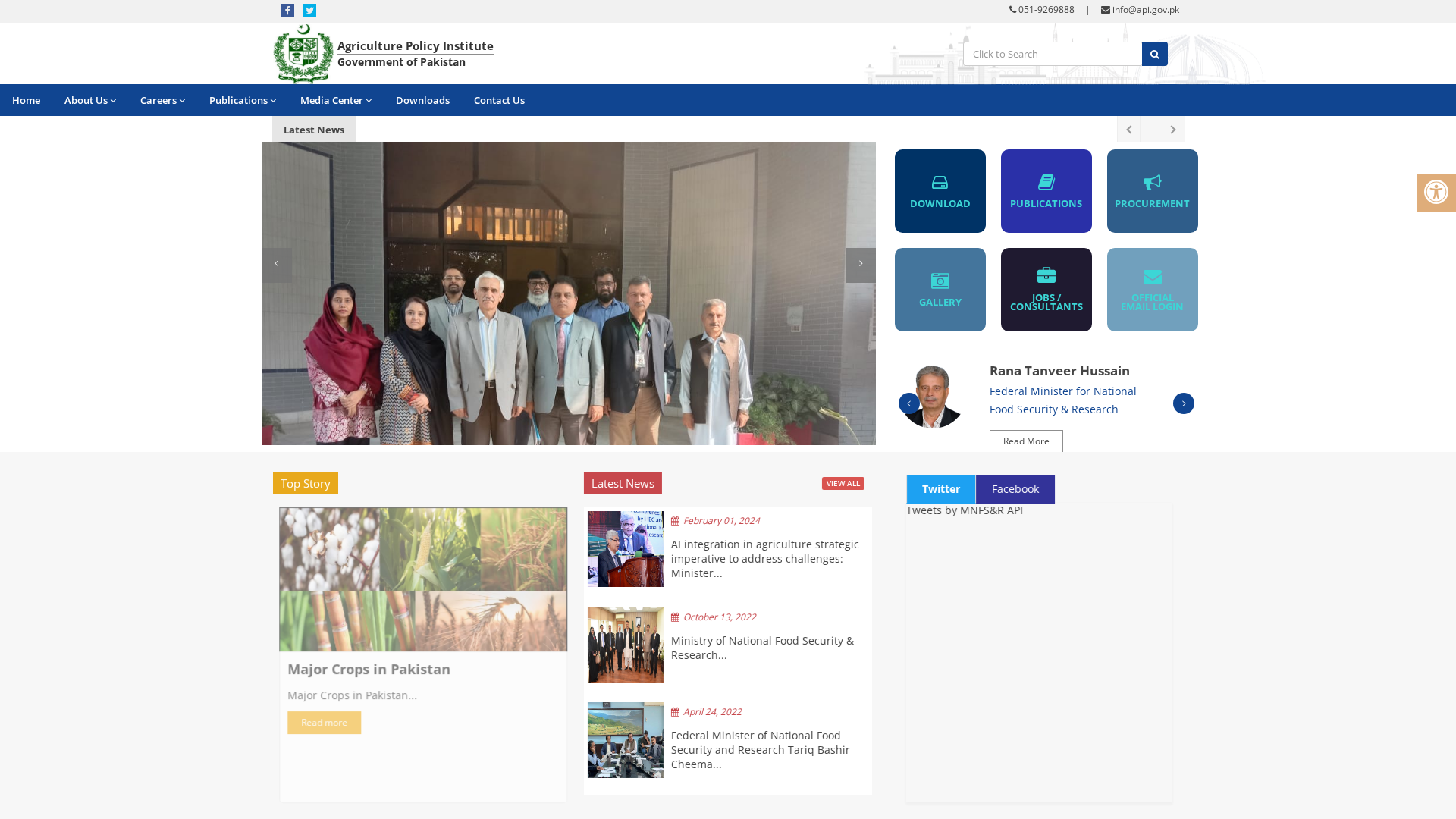
Task: Click into the search field
Action: click(1053, 54)
